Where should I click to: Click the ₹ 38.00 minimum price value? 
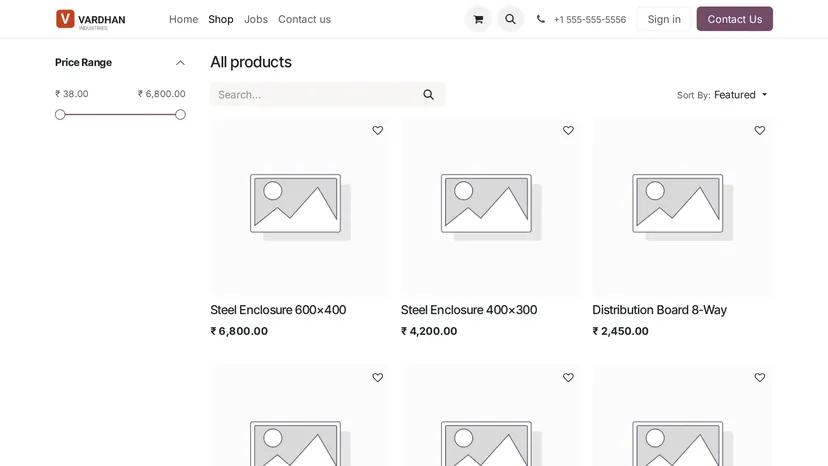72,94
